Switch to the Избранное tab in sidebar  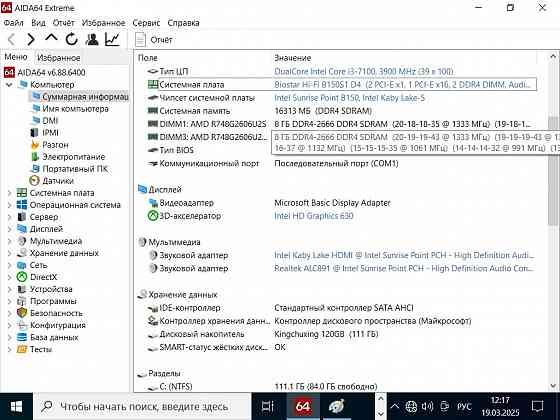click(59, 58)
